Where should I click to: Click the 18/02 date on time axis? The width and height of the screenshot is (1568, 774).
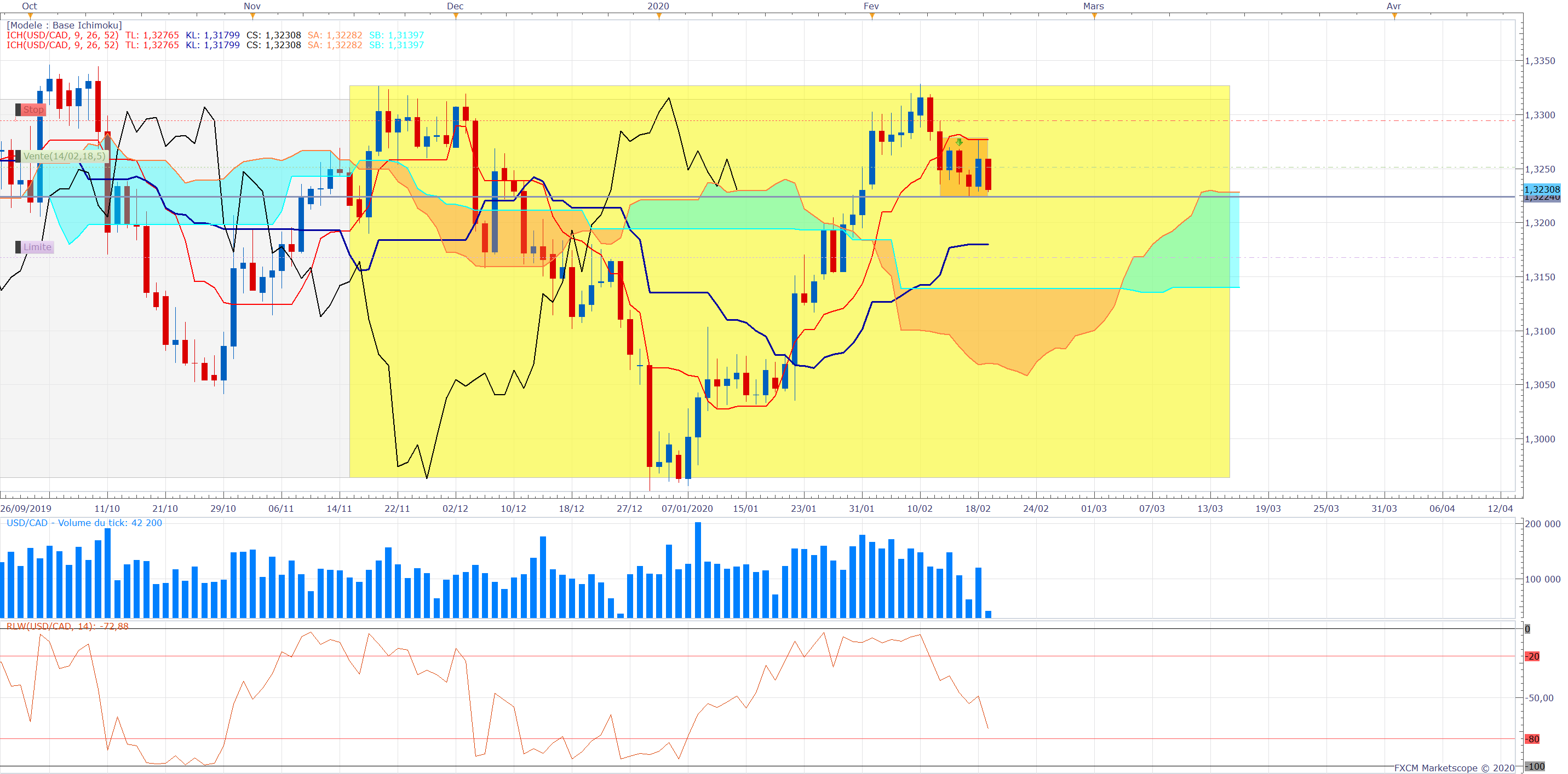978,509
